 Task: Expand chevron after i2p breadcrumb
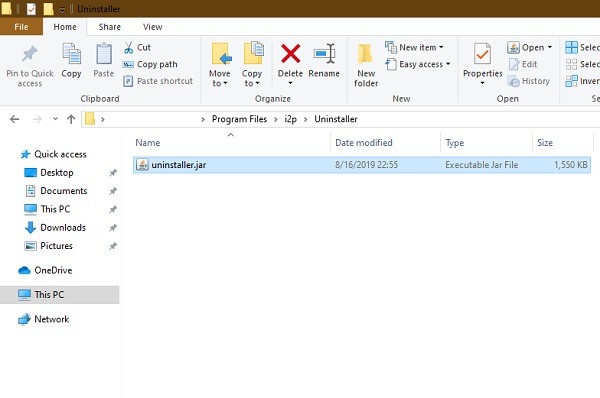305,119
